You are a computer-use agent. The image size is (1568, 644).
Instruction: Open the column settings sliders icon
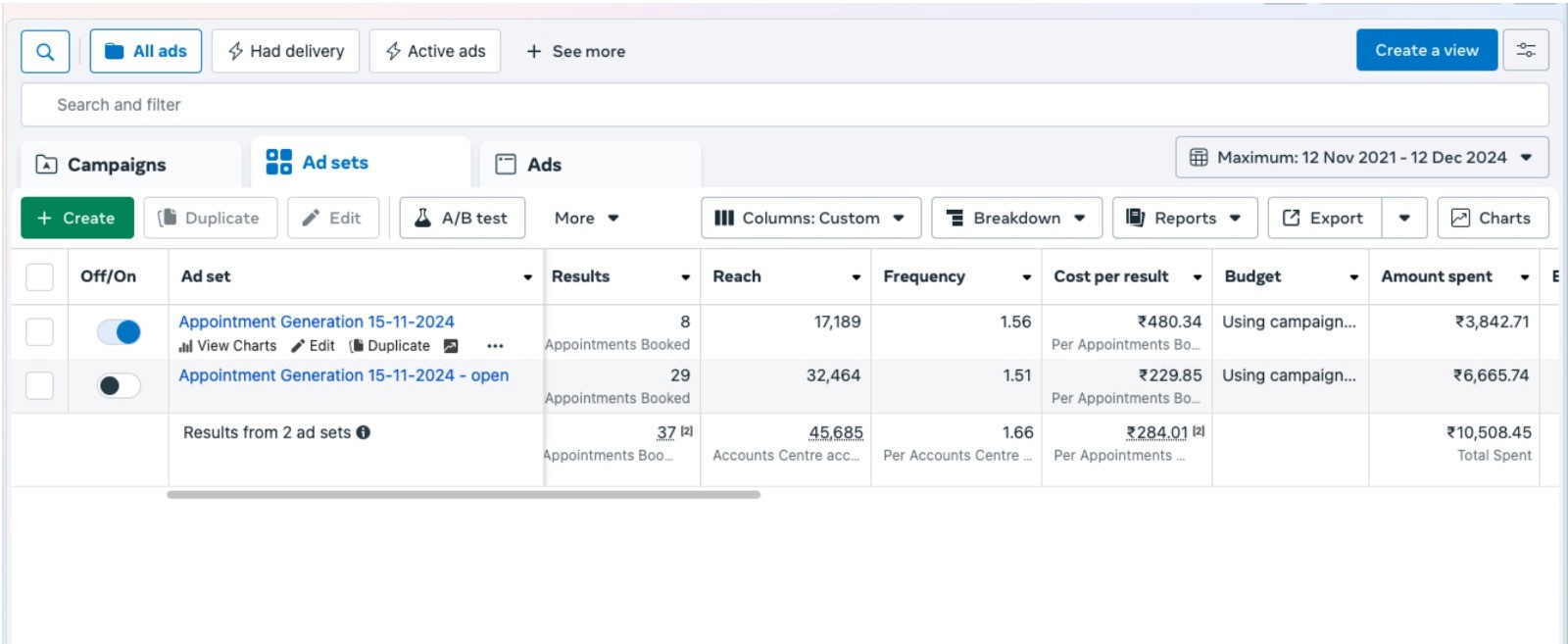1526,50
